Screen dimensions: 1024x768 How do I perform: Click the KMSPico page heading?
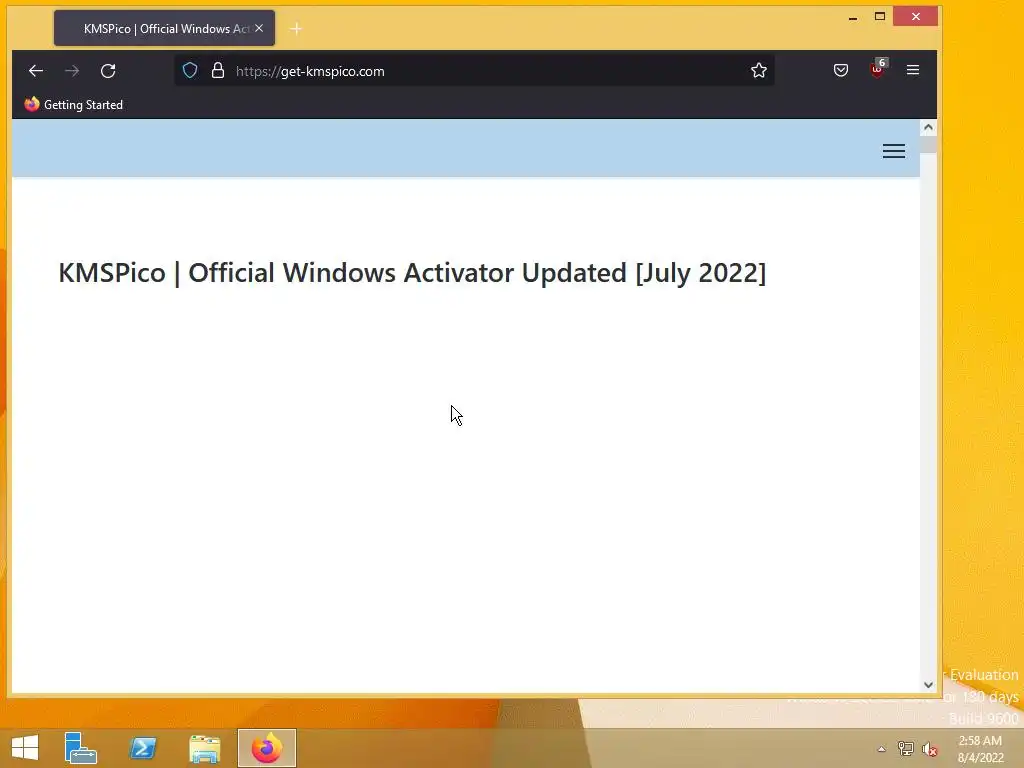click(x=412, y=273)
